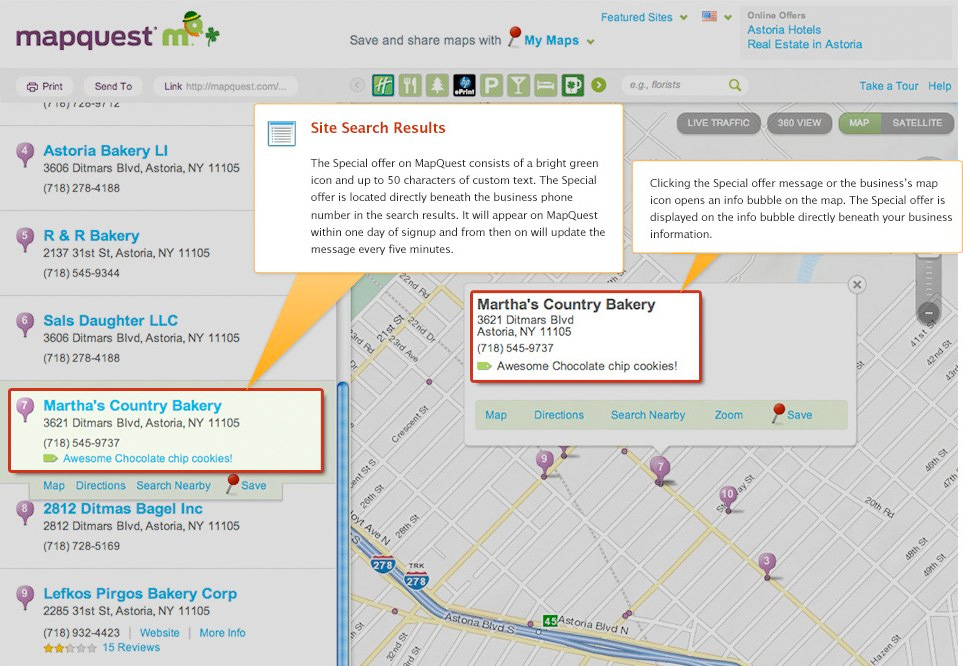Open the Astoria Hotels offer link
The image size is (964, 666).
click(784, 30)
